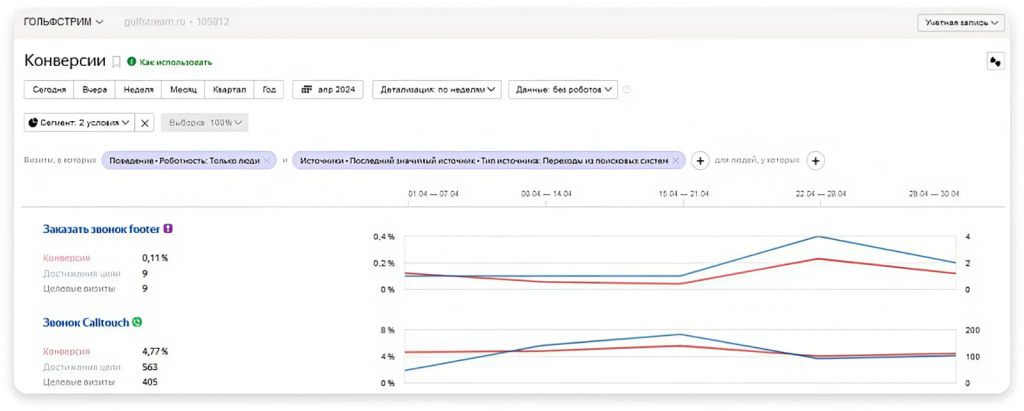Viewport: 1024px width, 411px height.
Task: Expand Детализация: по неделям dropdown
Action: click(x=437, y=90)
